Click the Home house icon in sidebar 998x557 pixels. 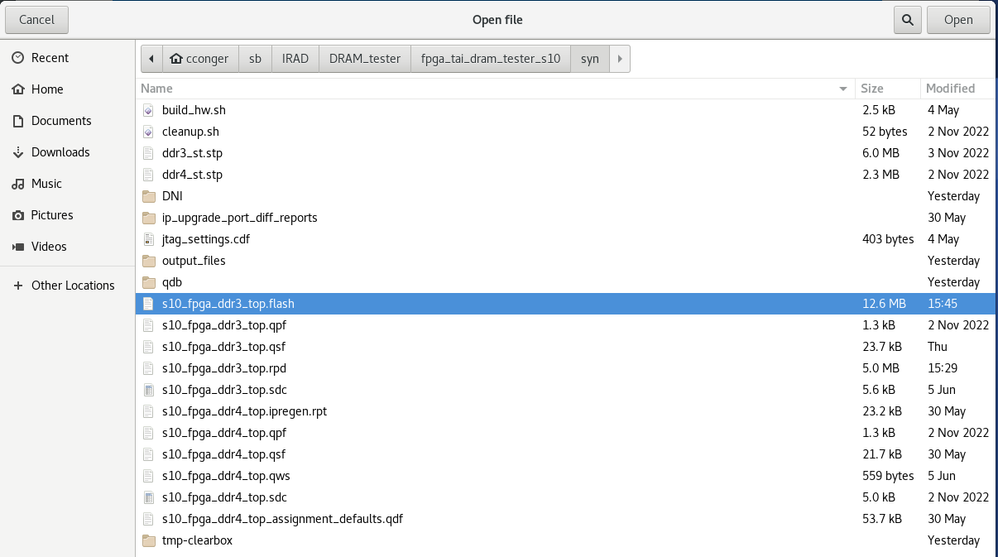tap(18, 89)
